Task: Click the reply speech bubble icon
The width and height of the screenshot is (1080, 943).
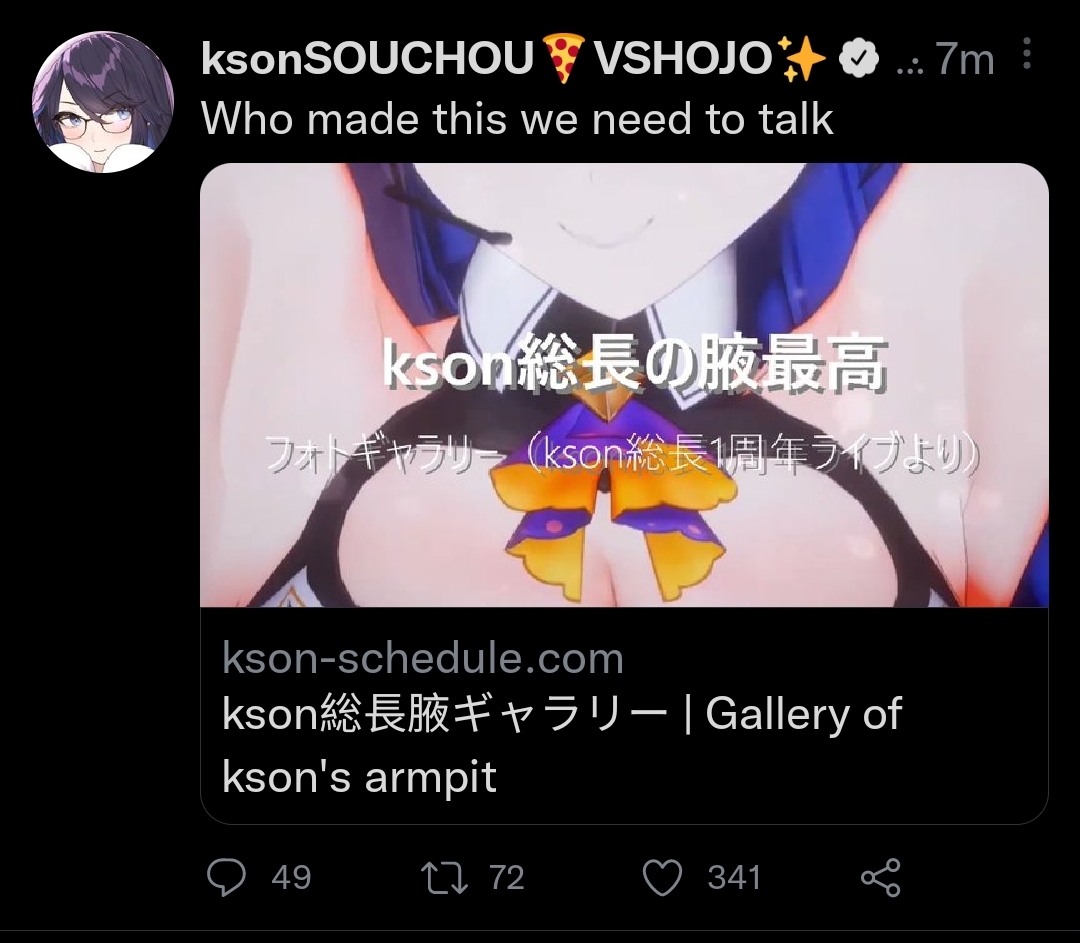Action: tap(227, 877)
